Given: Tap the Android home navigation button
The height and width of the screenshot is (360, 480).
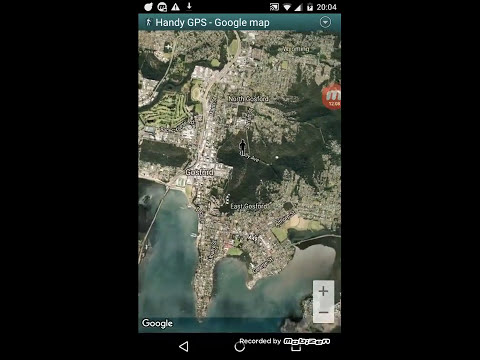Looking at the screenshot, I should [x=239, y=347].
